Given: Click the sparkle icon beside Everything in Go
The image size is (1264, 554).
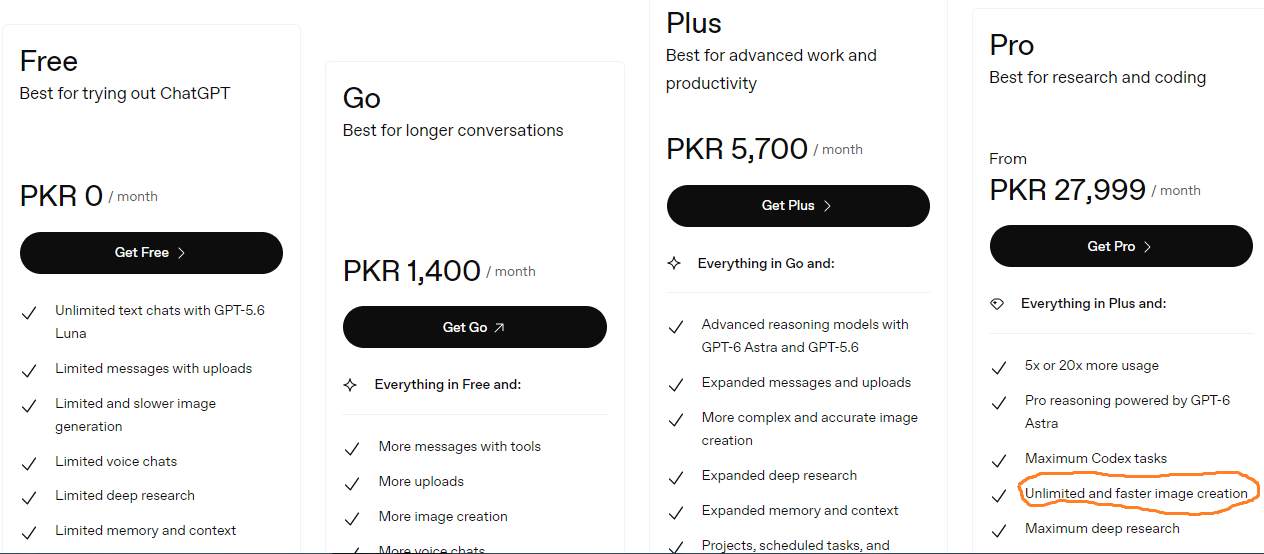Looking at the screenshot, I should pos(674,263).
